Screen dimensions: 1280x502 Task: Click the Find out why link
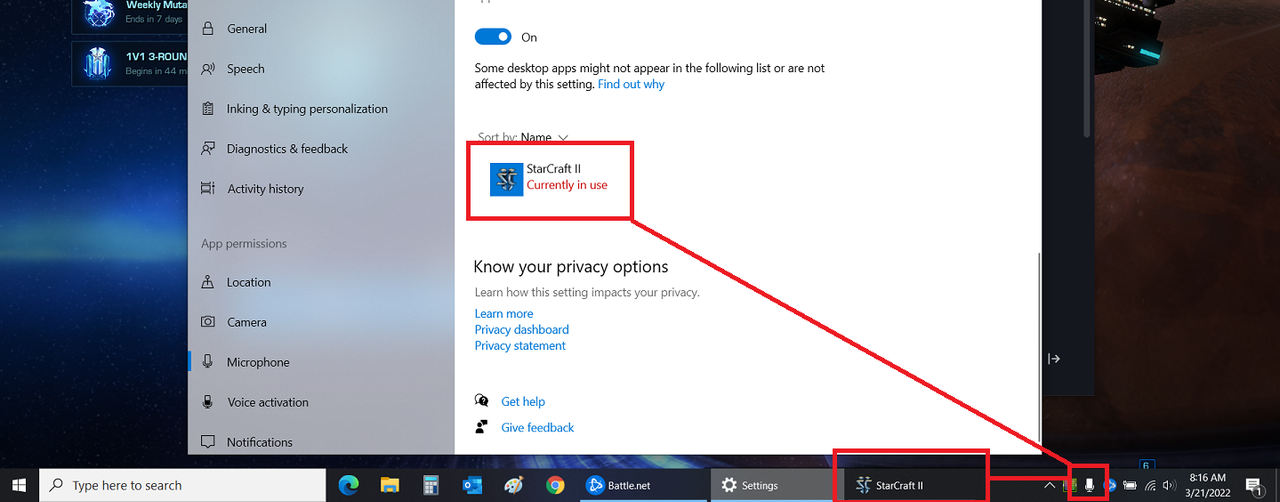(631, 85)
